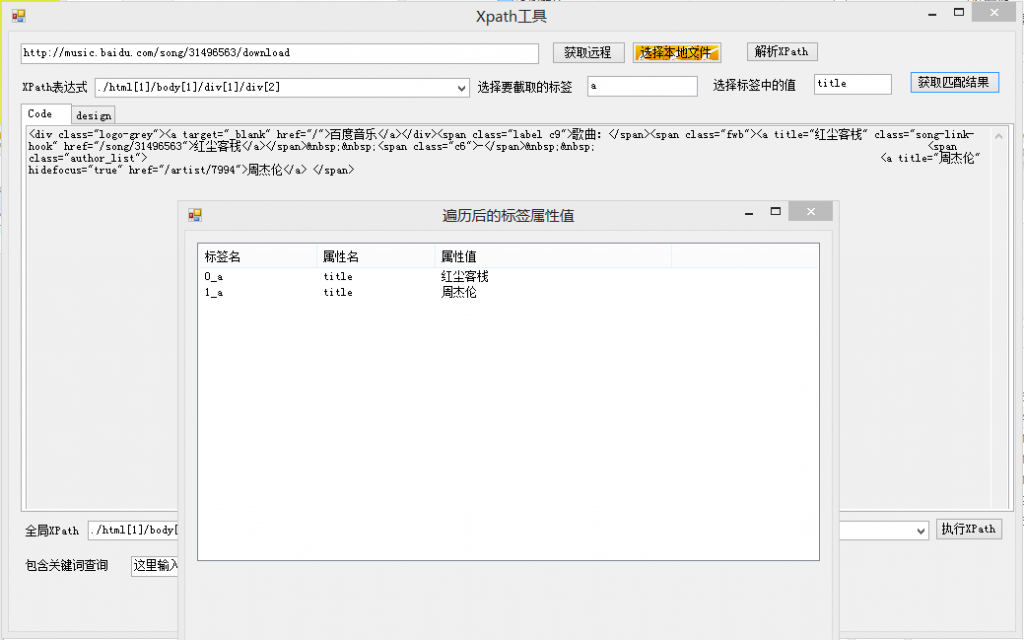
Task: Click the 标签名 column header
Action: click(257, 257)
